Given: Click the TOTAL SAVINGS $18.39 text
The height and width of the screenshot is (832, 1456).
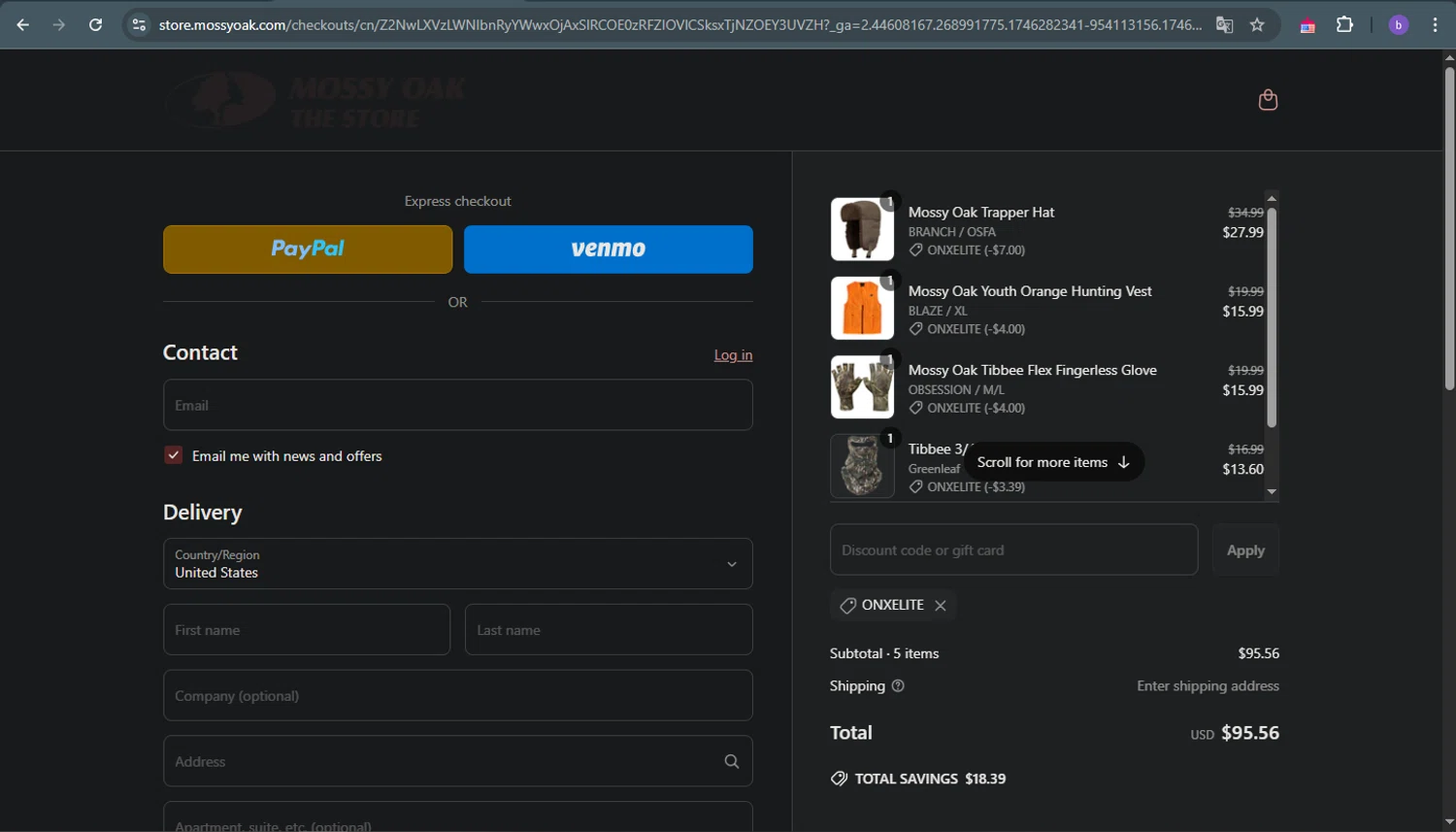Looking at the screenshot, I should (930, 779).
